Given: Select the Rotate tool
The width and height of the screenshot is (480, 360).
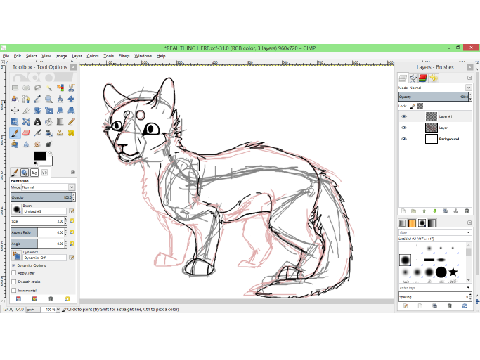Looking at the screenshot, I should pyautogui.click(x=37, y=110).
